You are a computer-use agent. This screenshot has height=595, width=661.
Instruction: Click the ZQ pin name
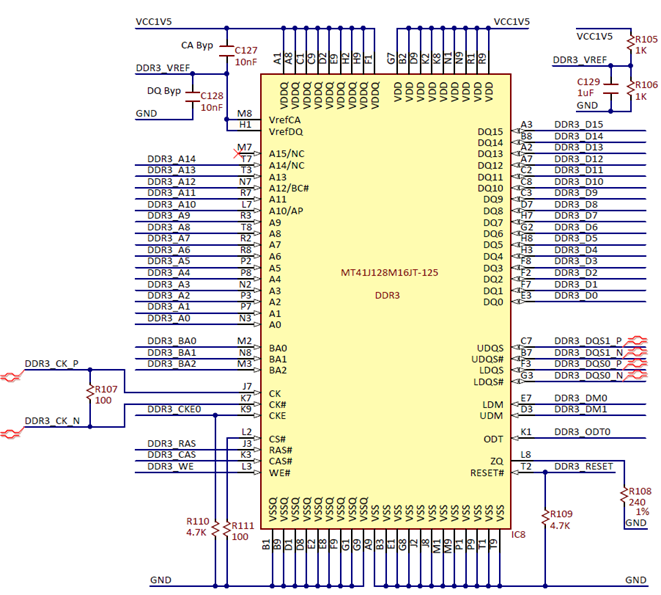(x=497, y=461)
